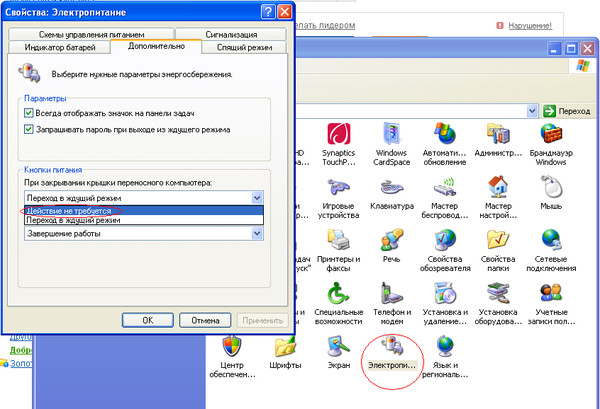Switch to the 'Сигнализация' tab
This screenshot has width=600, height=409.
231,34
